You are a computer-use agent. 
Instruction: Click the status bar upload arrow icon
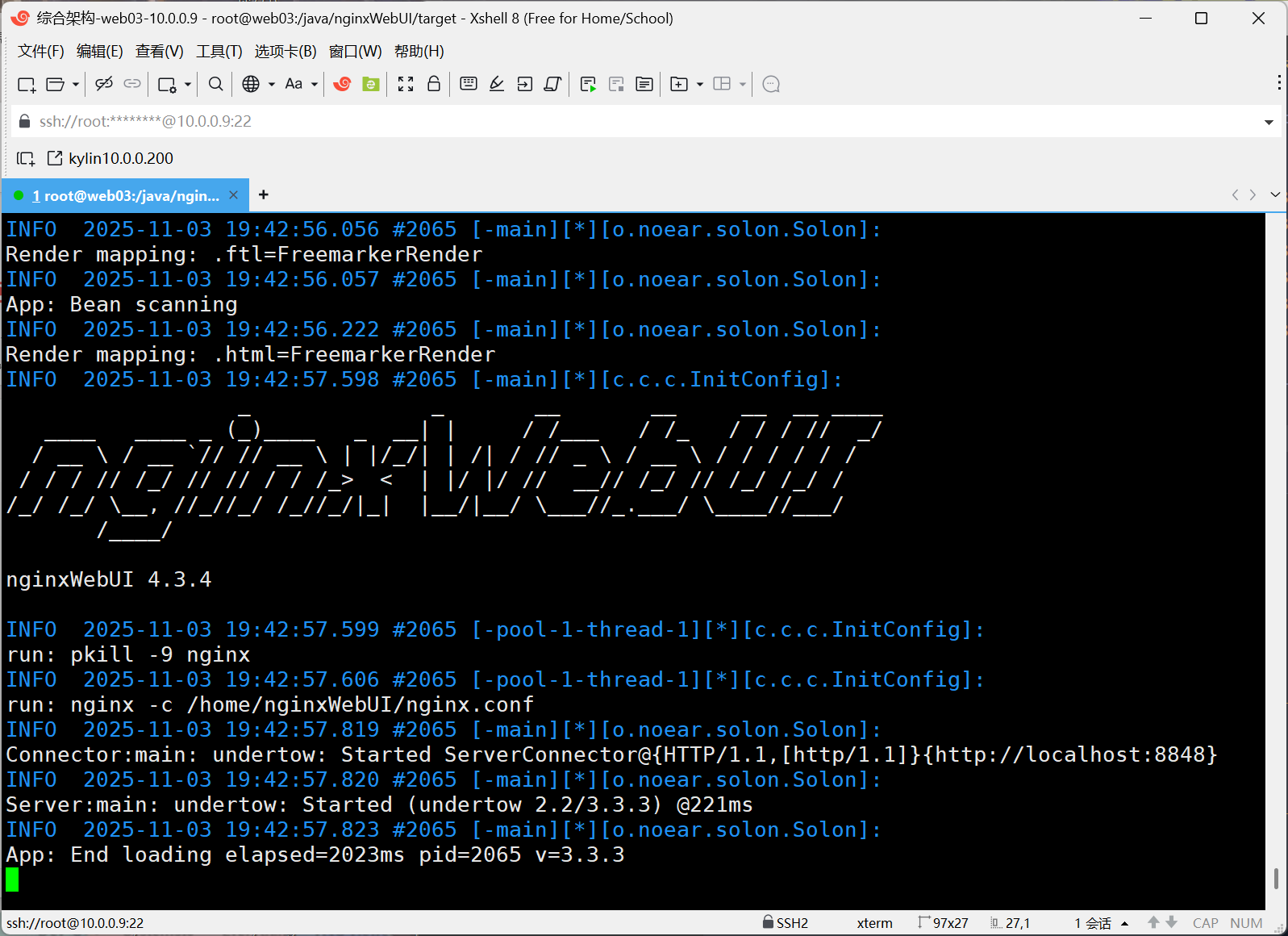click(x=1153, y=922)
